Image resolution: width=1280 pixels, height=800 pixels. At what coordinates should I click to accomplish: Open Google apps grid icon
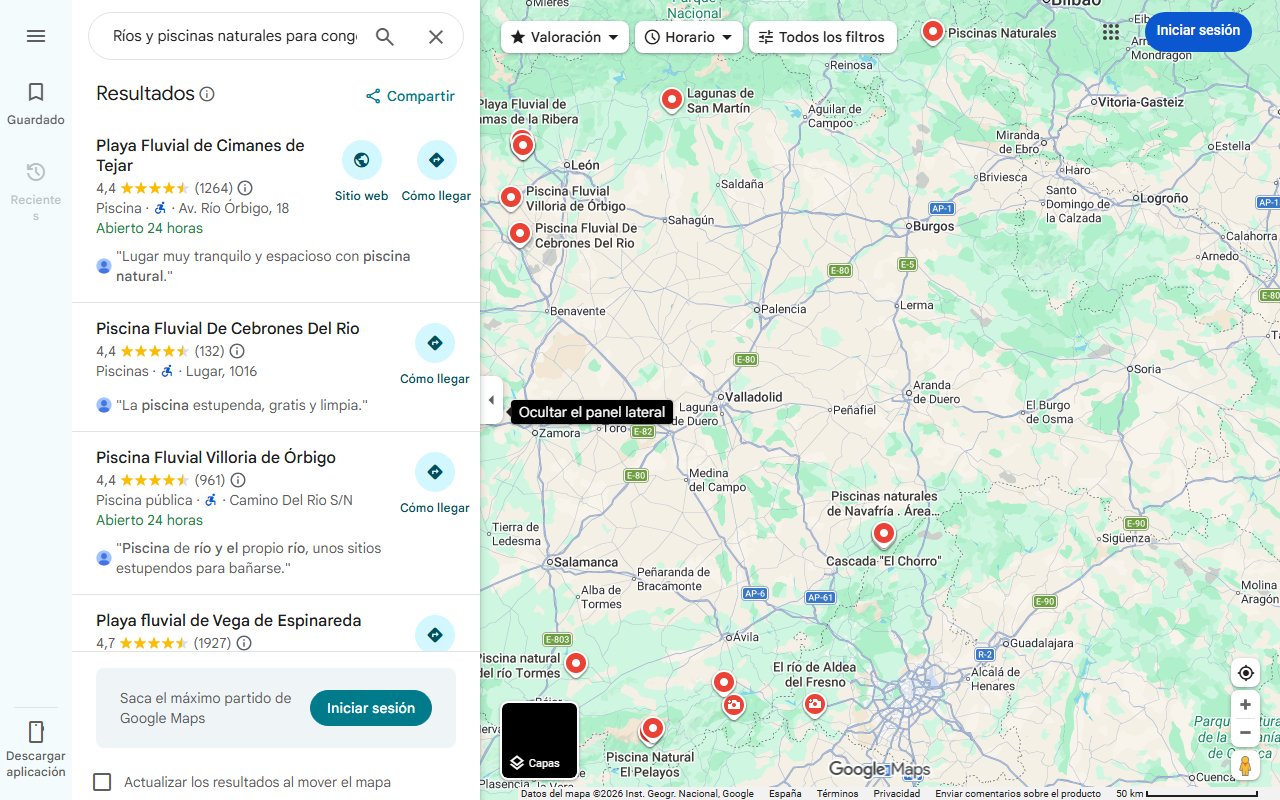(1111, 32)
